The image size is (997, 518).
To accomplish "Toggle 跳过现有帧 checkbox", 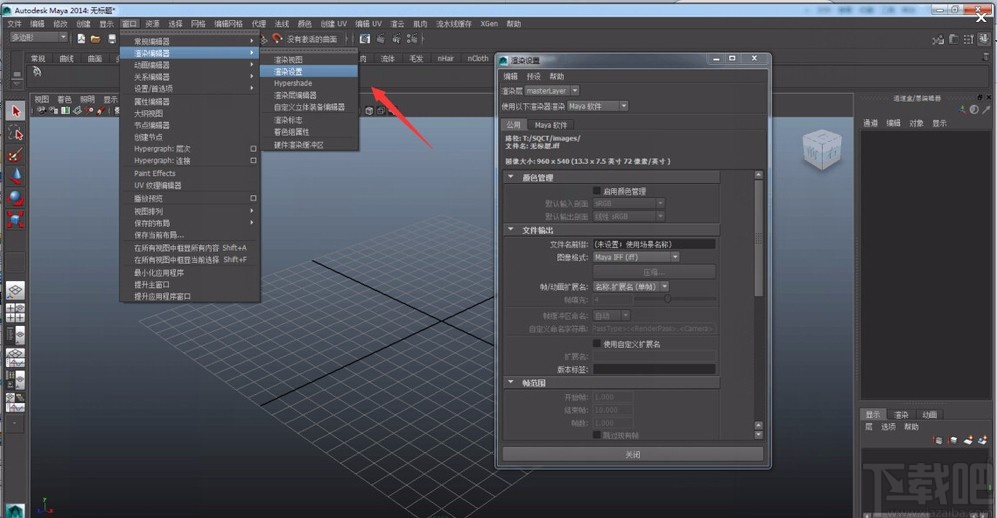I will click(x=596, y=435).
